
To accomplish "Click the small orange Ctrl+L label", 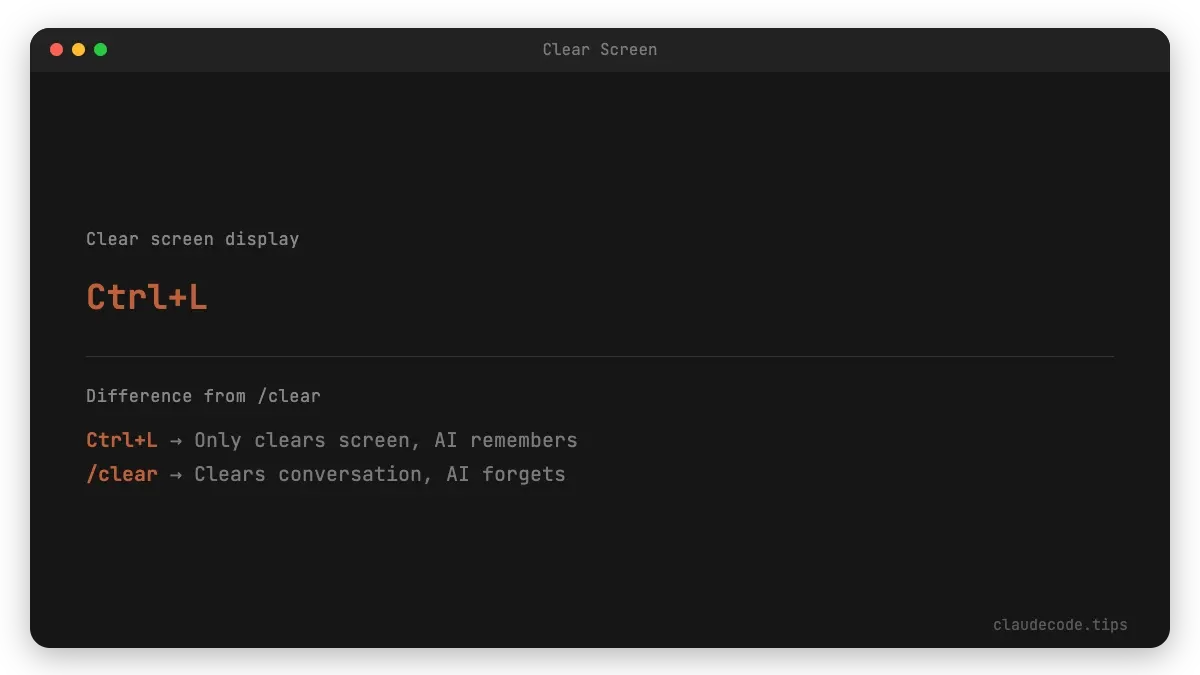I will tap(121, 440).
